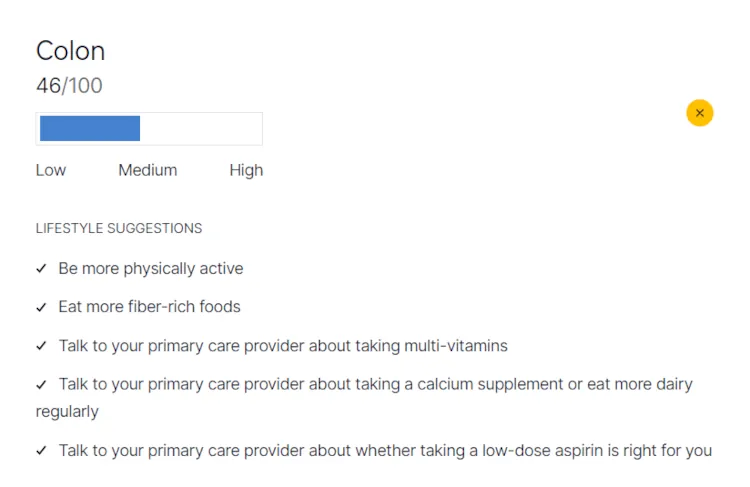Click checkmark beside Be more physically active

tap(42, 268)
